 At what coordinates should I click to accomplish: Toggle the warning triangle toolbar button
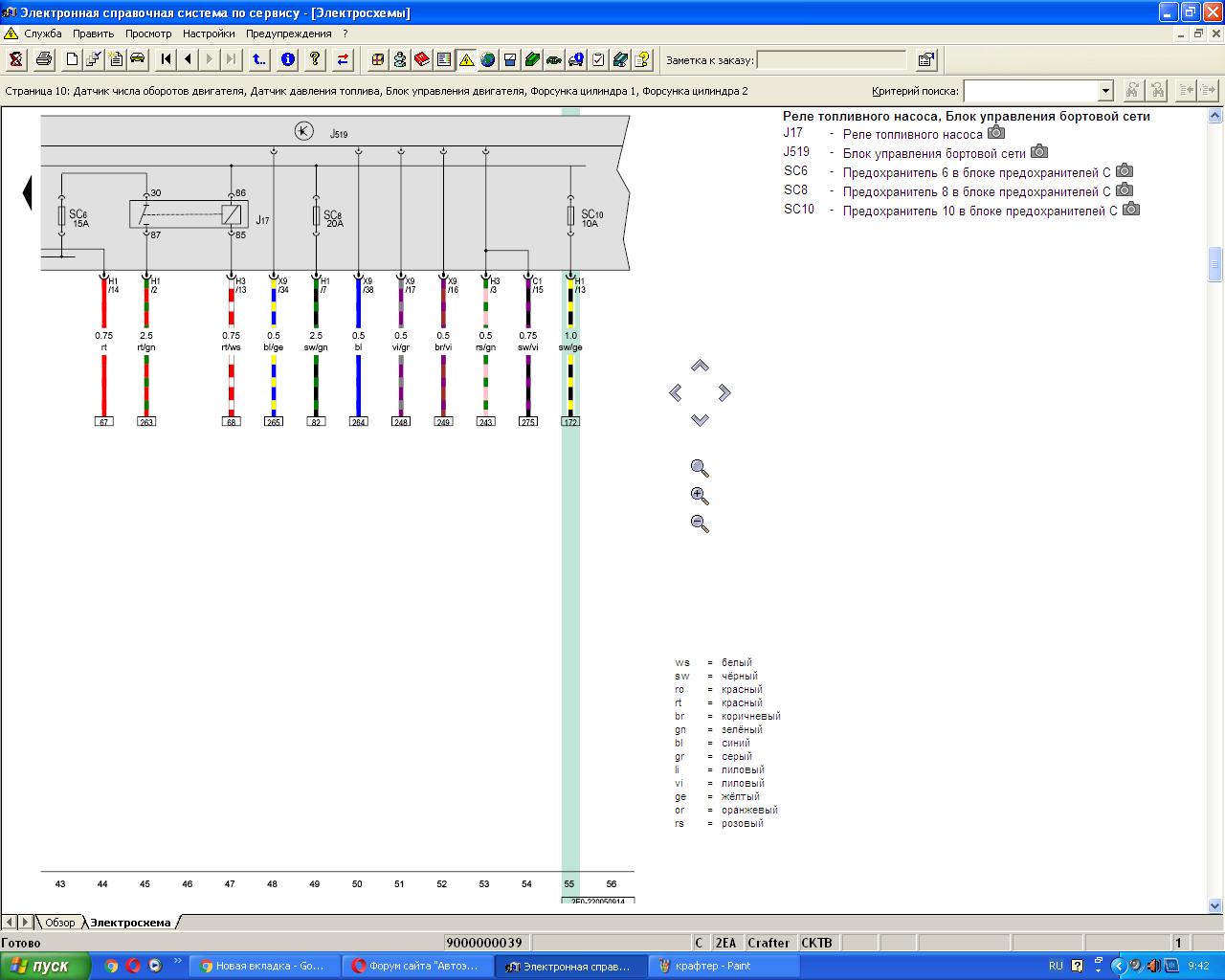[466, 59]
